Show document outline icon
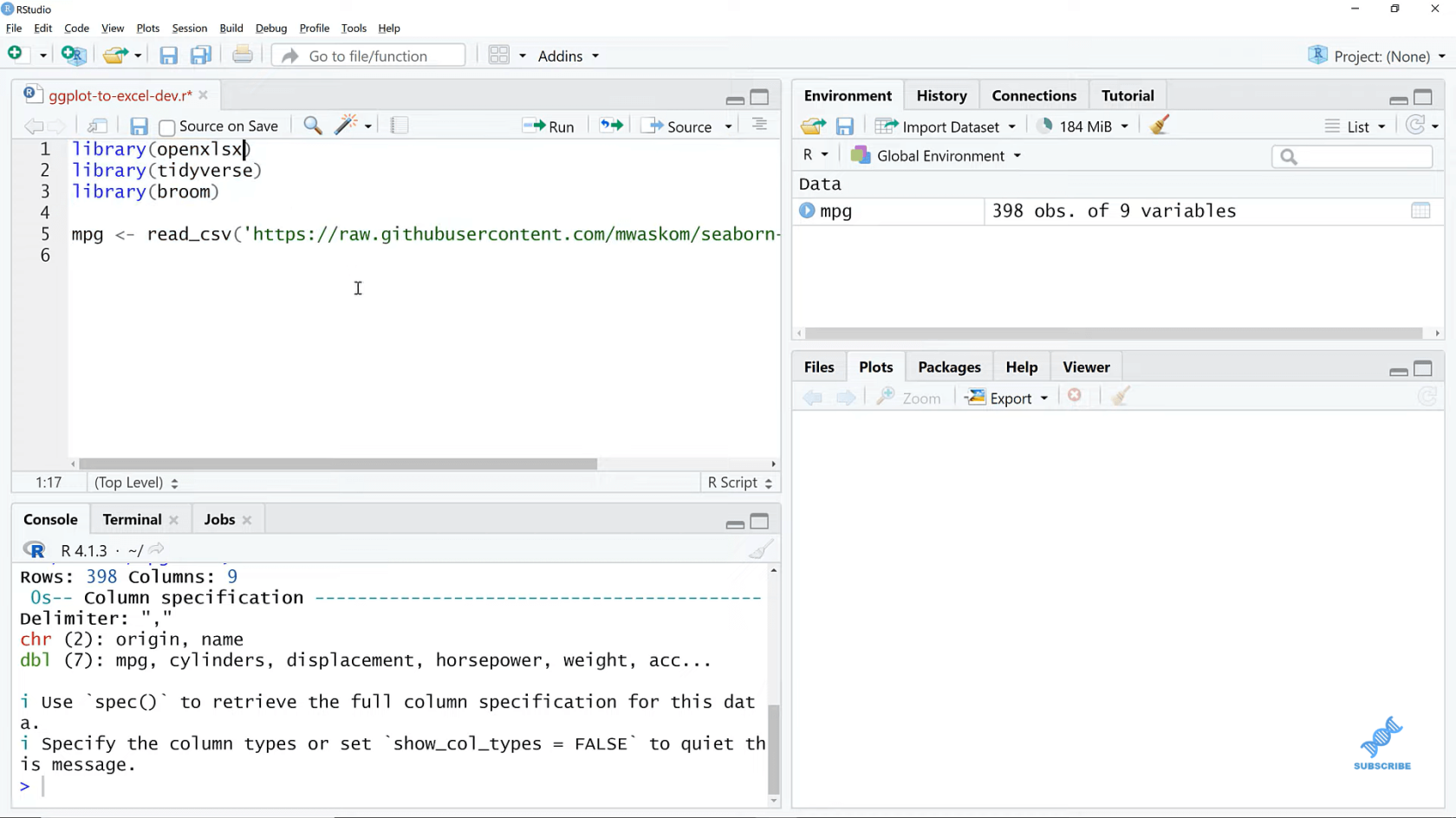Image resolution: width=1456 pixels, height=818 pixels. [x=759, y=126]
